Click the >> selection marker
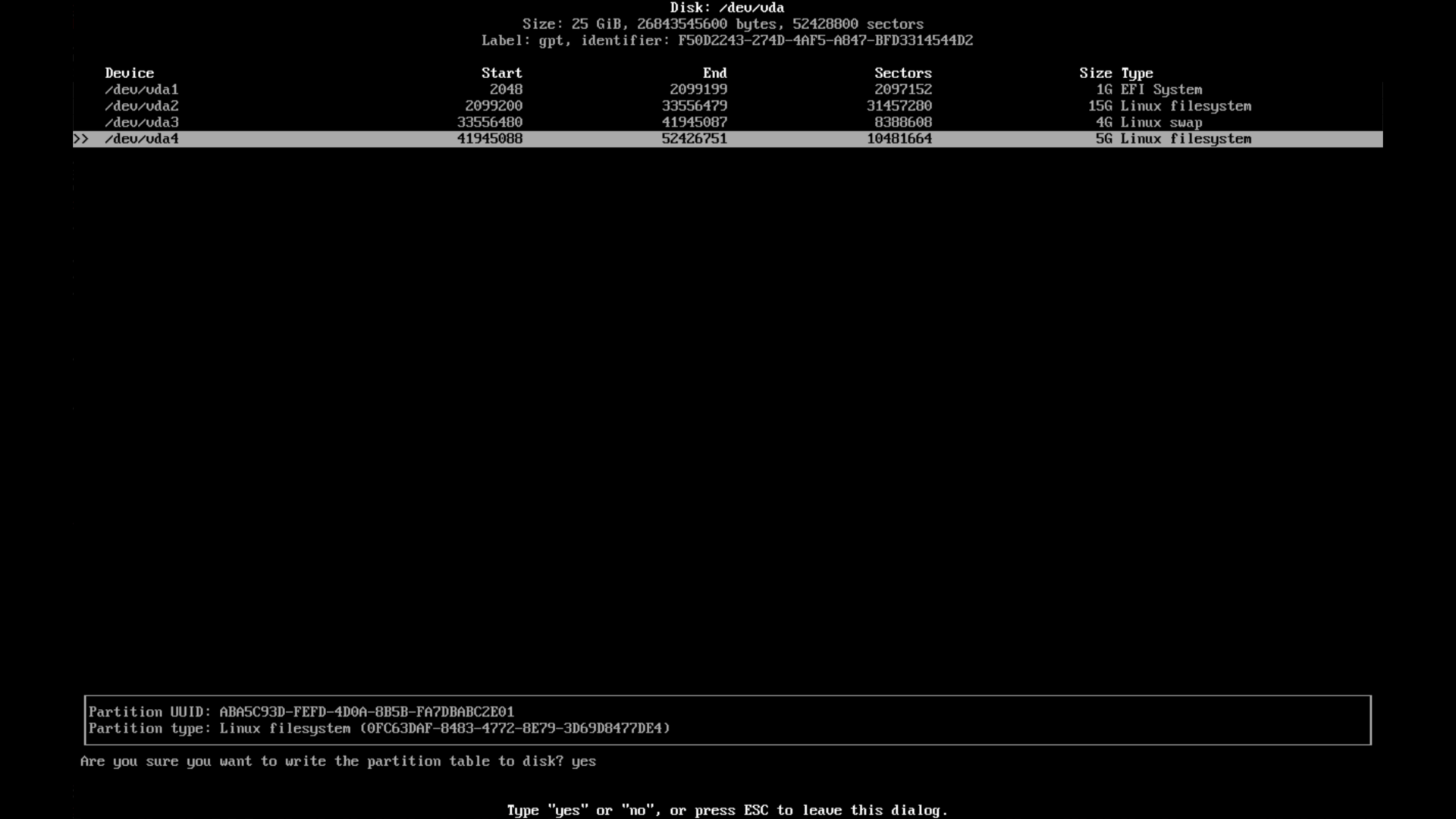The width and height of the screenshot is (1456, 819). coord(81,139)
